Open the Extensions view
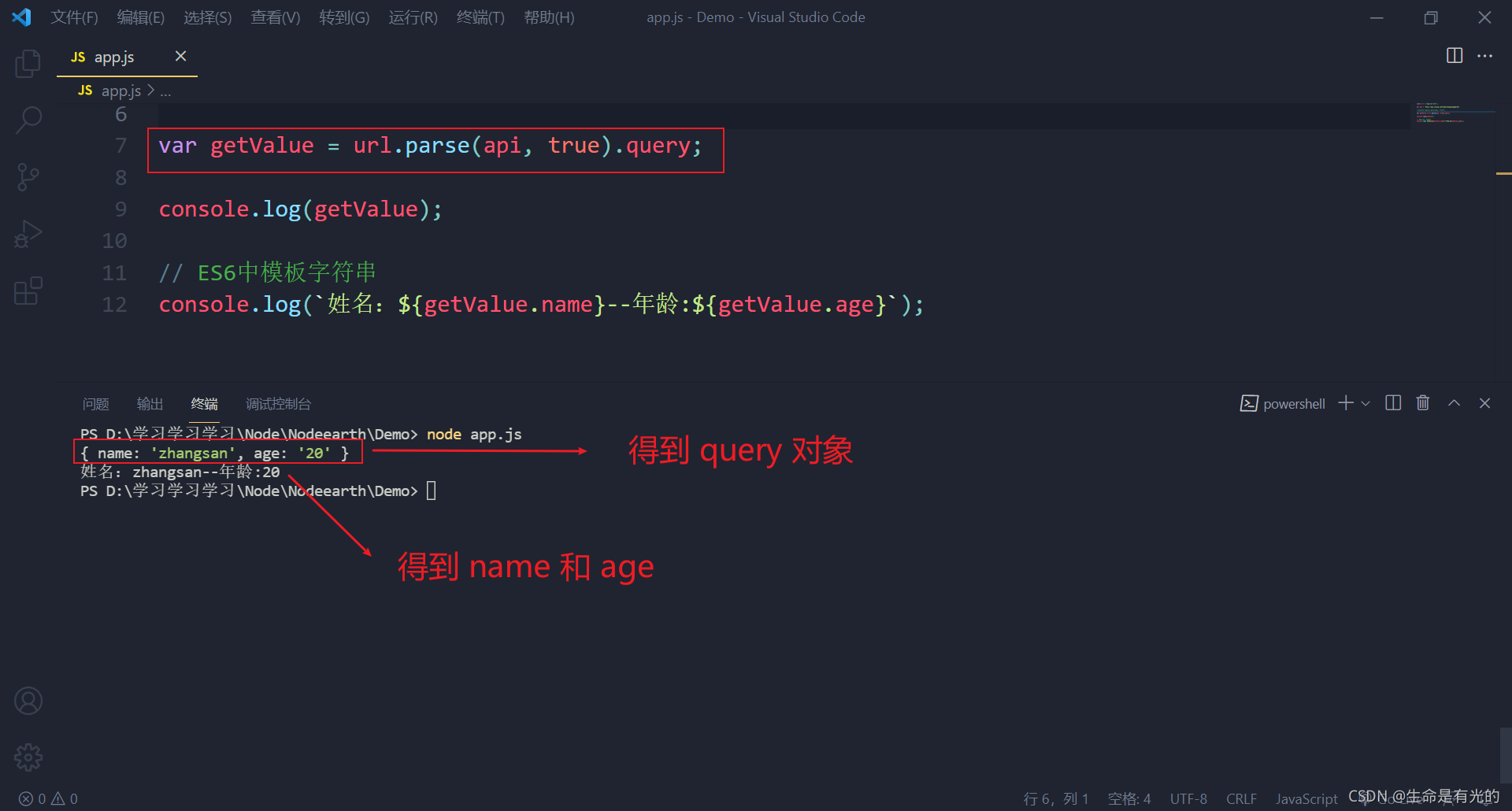The width and height of the screenshot is (1512, 811). (x=28, y=291)
